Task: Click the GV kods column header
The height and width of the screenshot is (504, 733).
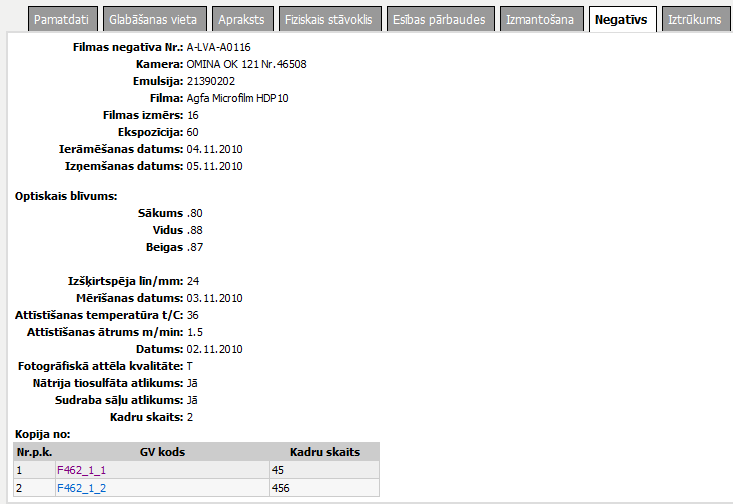Action: tap(161, 452)
